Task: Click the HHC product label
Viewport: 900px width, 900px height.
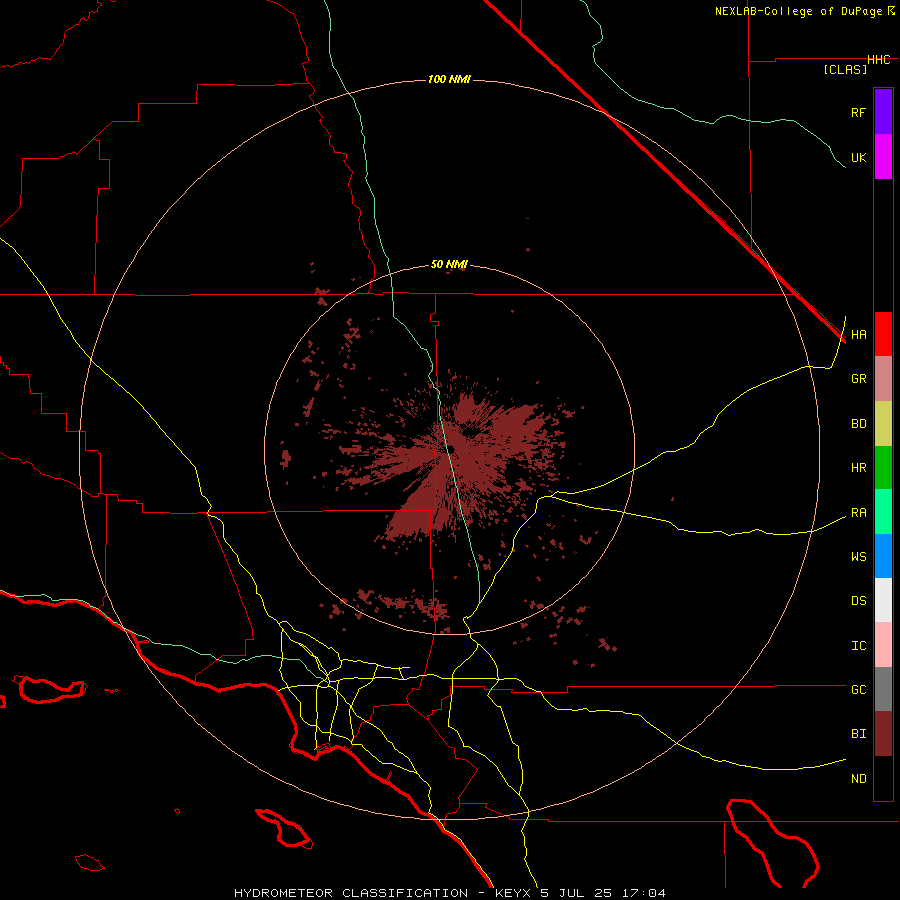Action: tap(879, 60)
